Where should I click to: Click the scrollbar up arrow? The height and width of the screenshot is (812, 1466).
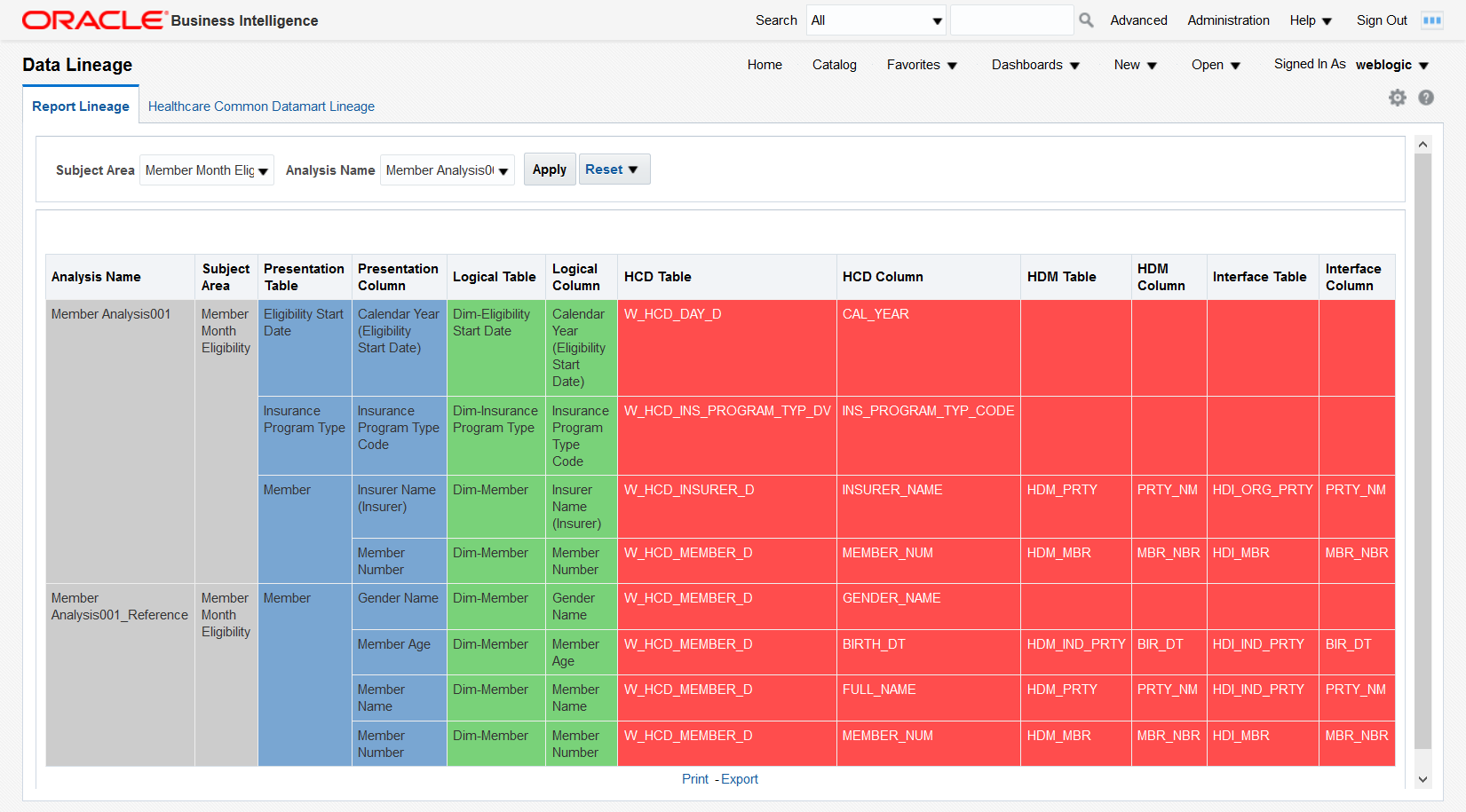1422,145
